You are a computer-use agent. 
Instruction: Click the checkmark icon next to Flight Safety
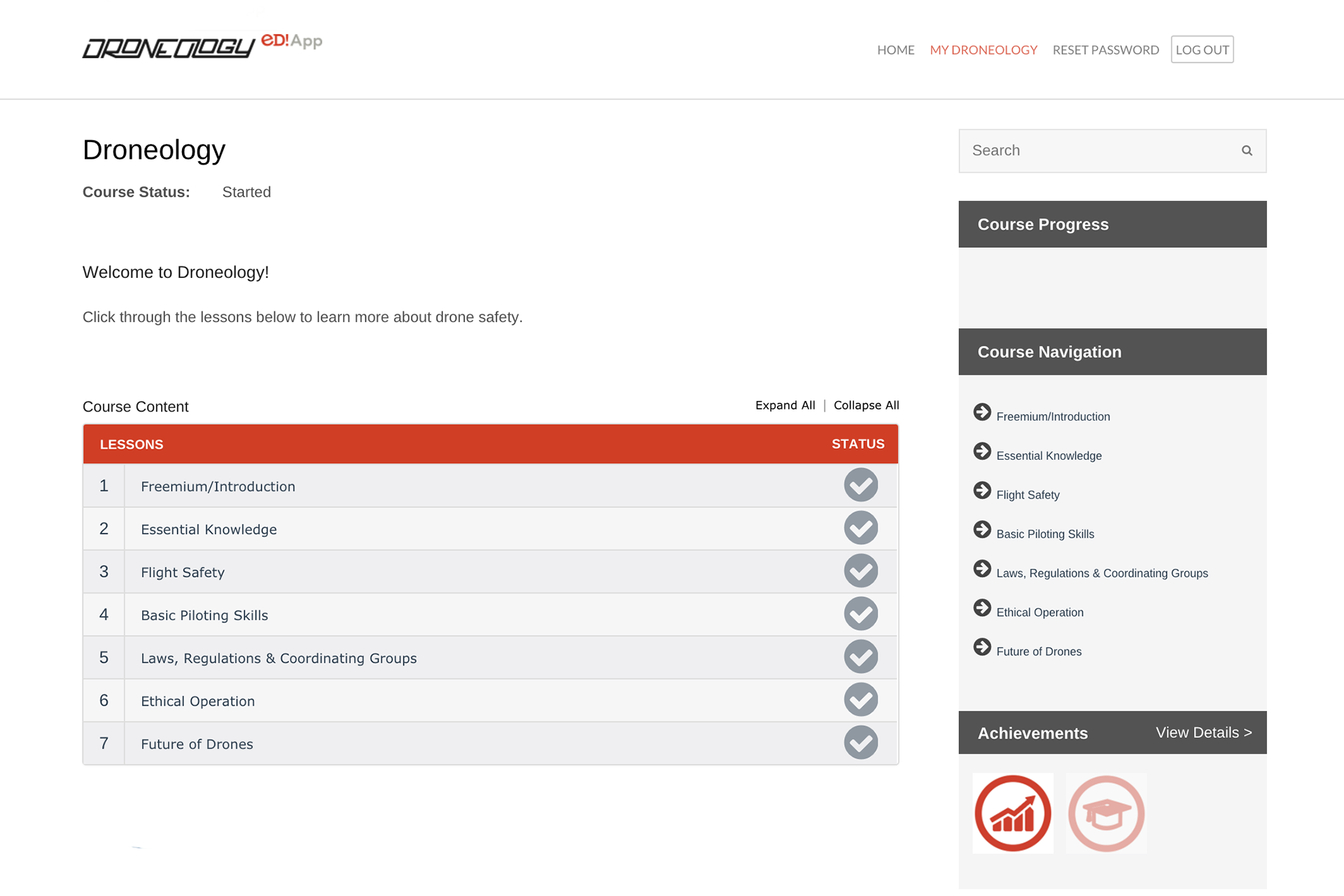tap(861, 570)
